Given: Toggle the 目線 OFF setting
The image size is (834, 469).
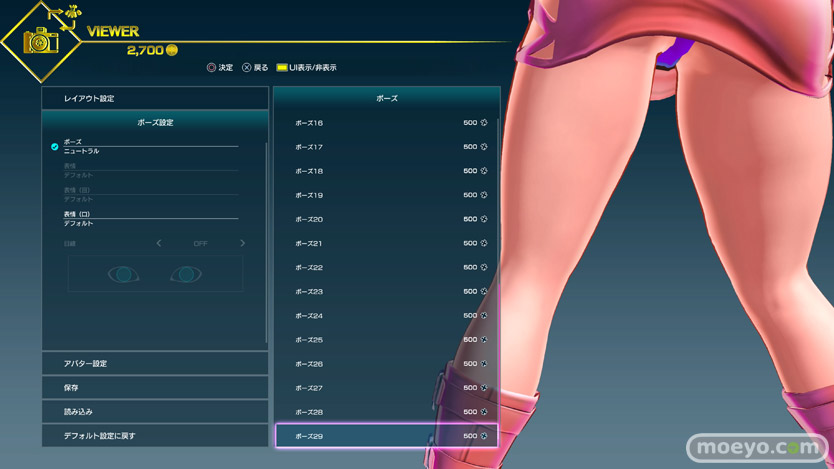Looking at the screenshot, I should (x=200, y=243).
